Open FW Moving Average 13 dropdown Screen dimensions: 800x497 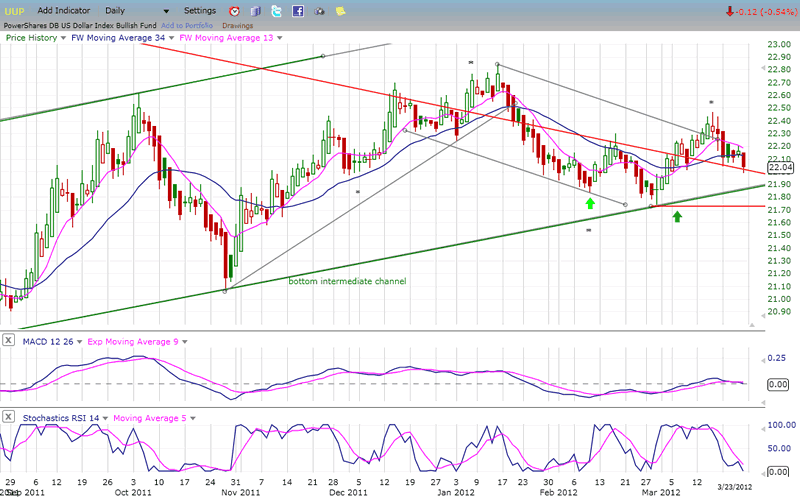point(277,37)
